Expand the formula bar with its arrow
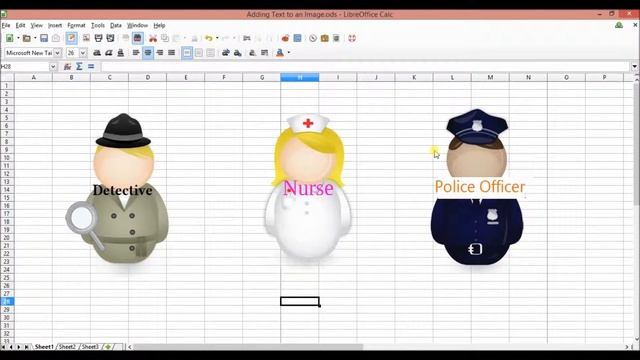640x360 pixels. coord(634,67)
